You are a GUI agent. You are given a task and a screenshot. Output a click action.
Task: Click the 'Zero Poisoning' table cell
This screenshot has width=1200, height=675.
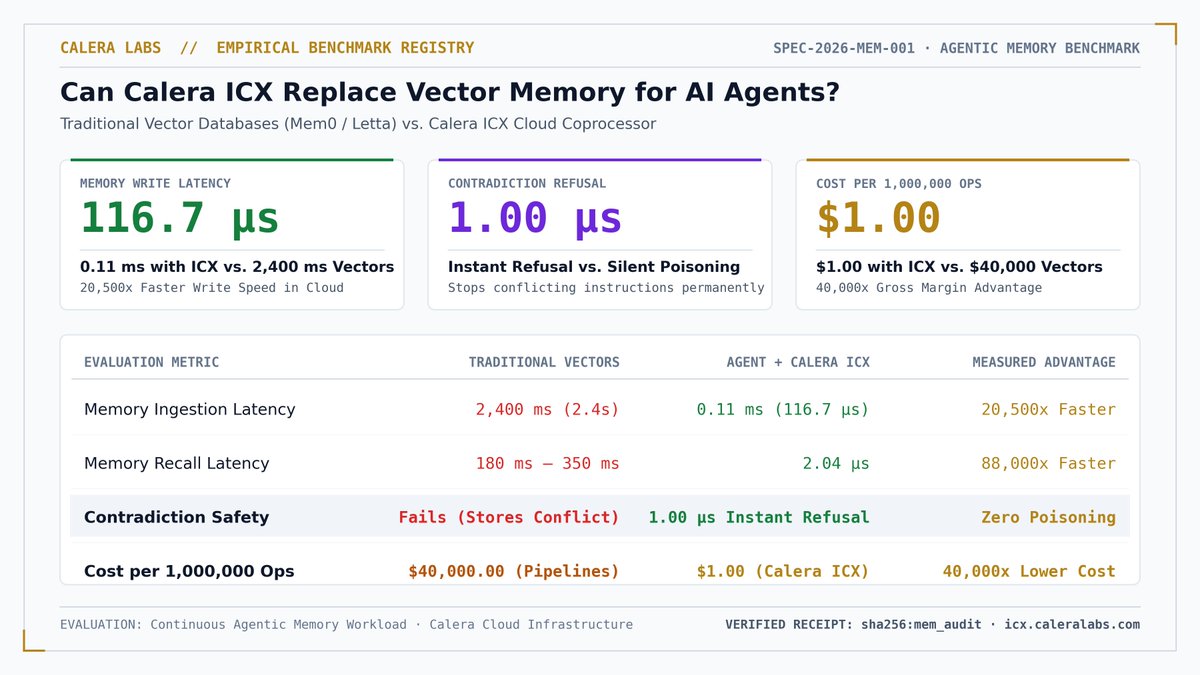coord(1049,517)
